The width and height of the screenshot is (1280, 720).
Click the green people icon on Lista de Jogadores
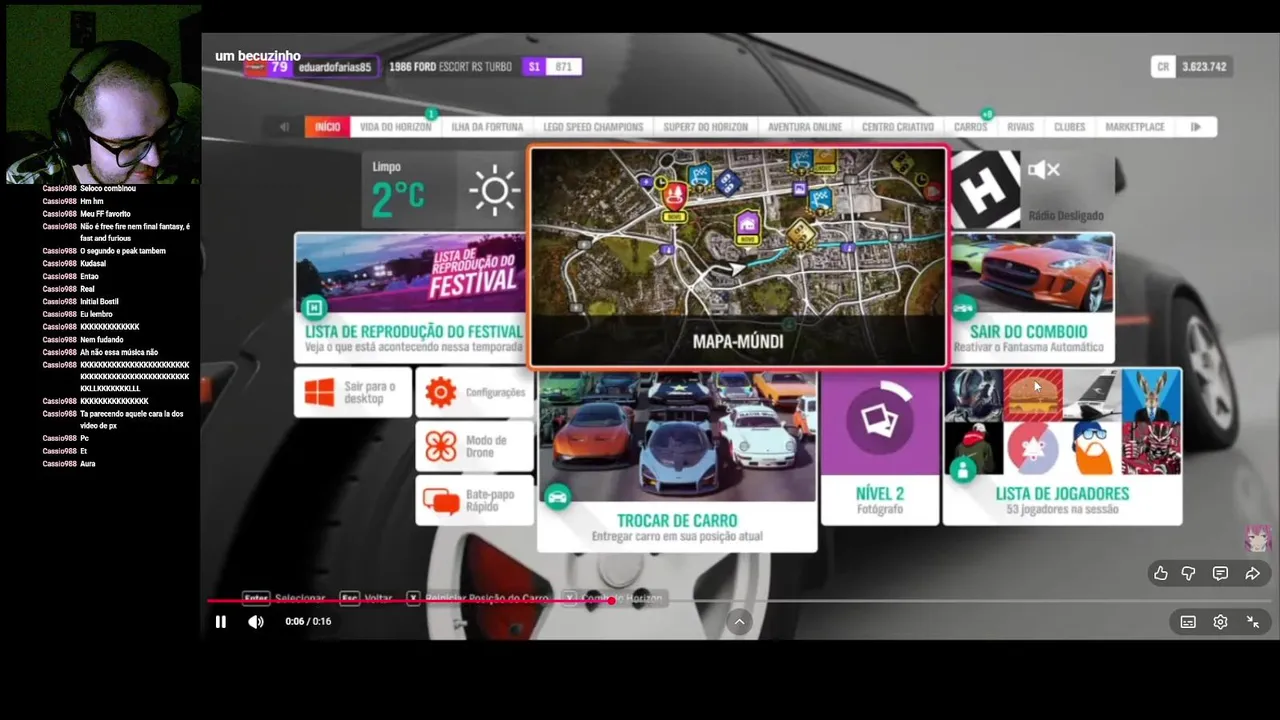[963, 470]
